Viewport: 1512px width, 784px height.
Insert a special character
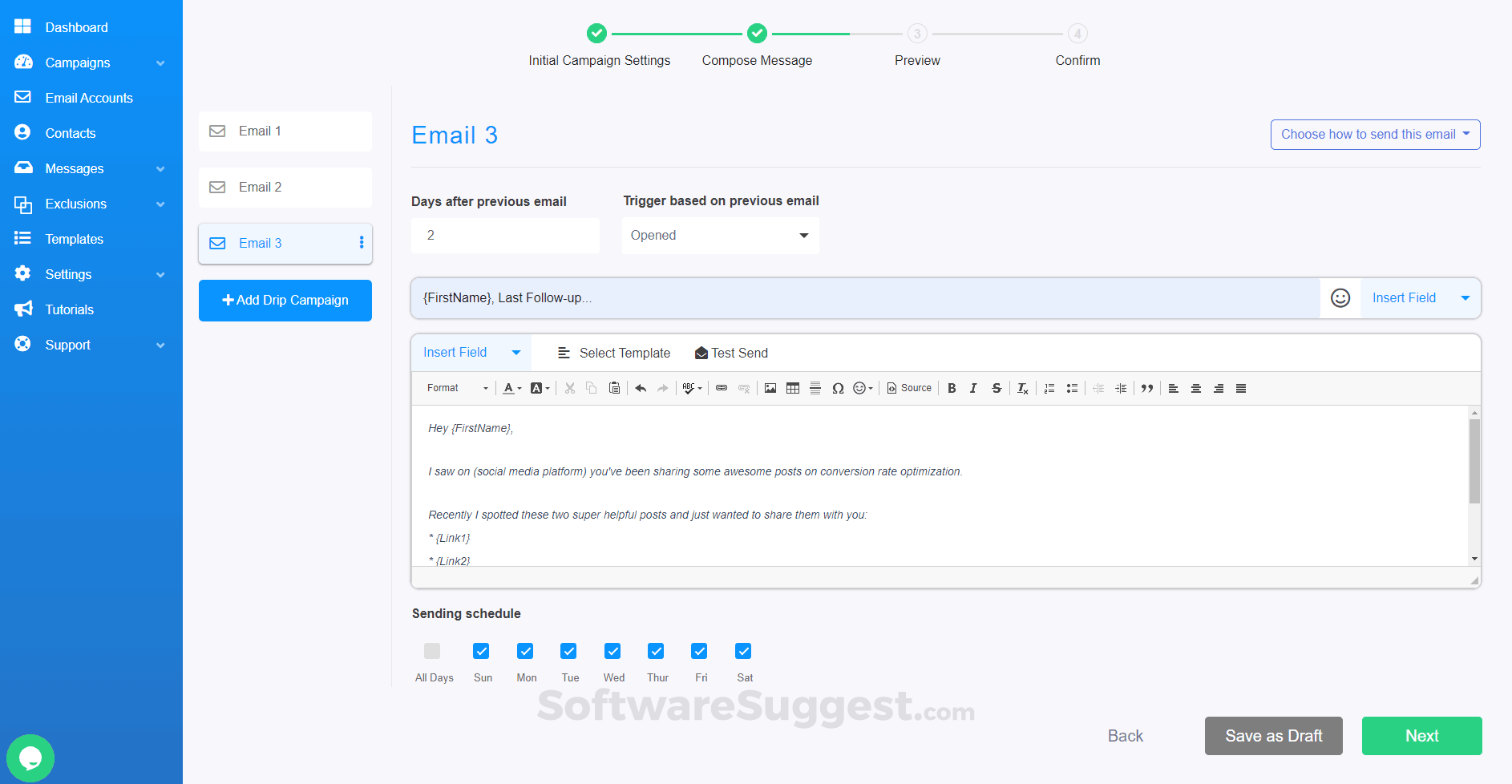tap(838, 388)
